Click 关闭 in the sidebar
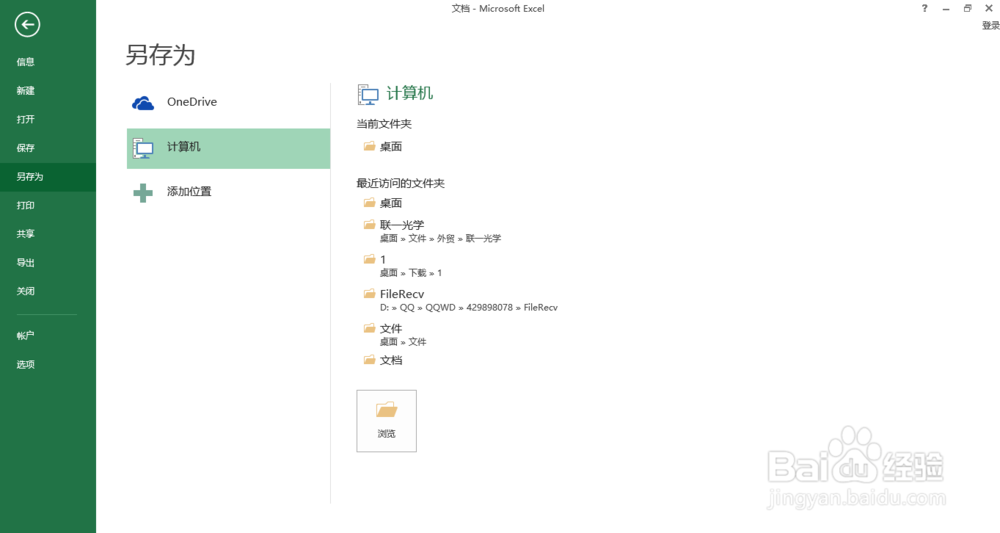The width and height of the screenshot is (1000, 533). click(26, 291)
